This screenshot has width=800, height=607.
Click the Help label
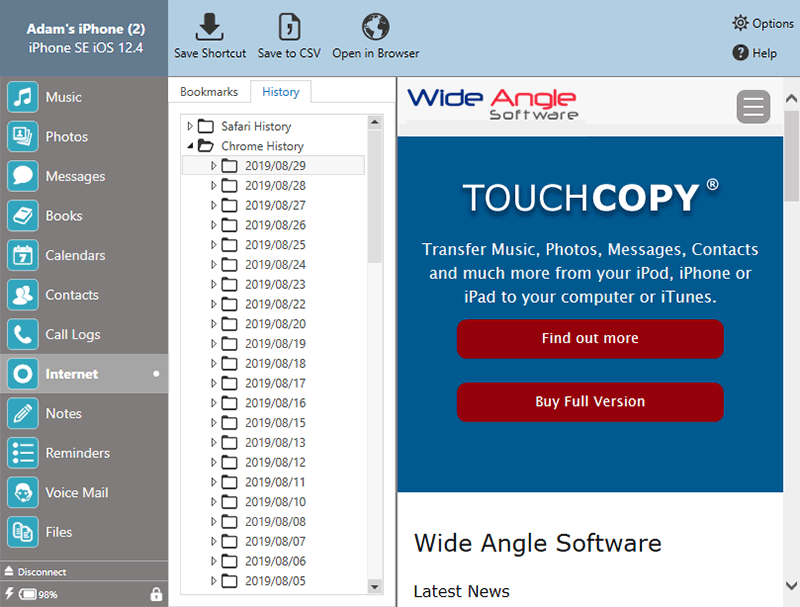[764, 53]
